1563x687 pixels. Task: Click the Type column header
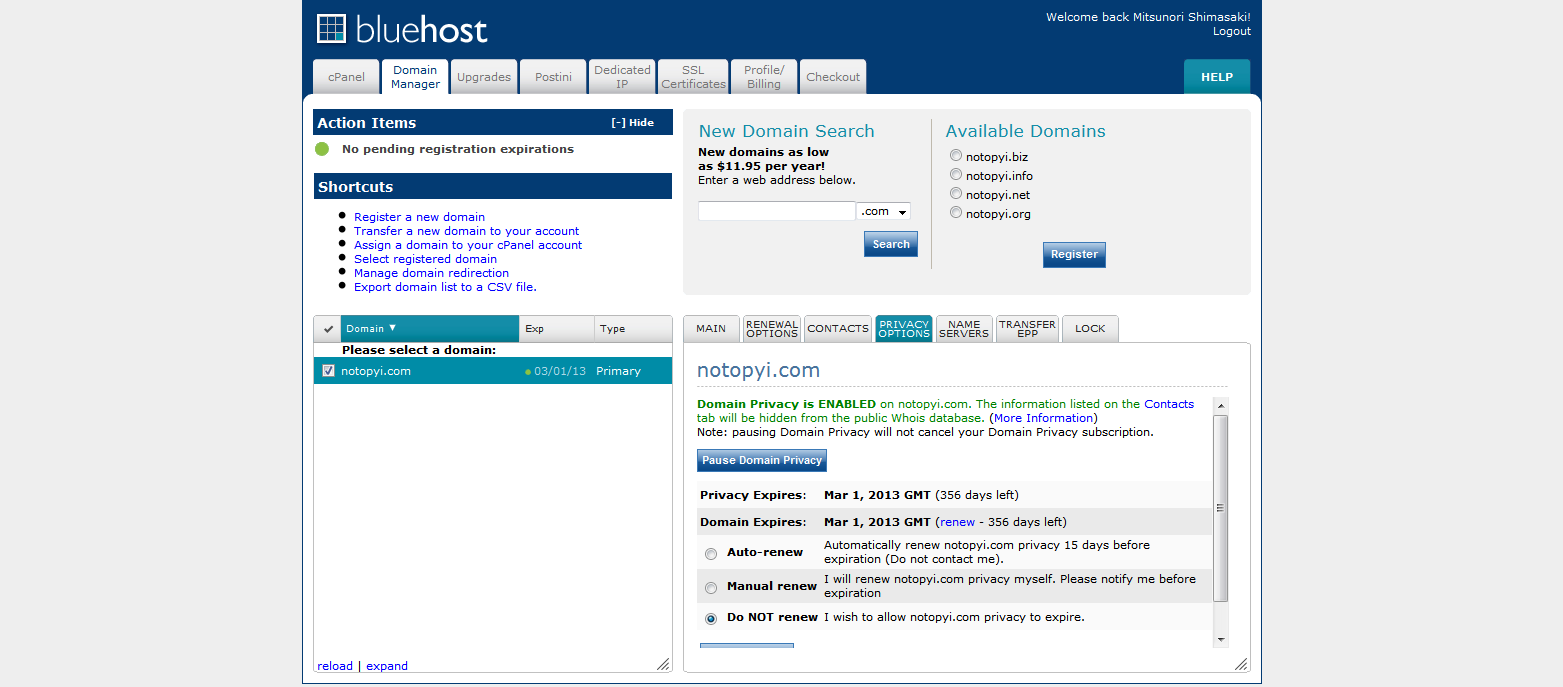(x=633, y=328)
